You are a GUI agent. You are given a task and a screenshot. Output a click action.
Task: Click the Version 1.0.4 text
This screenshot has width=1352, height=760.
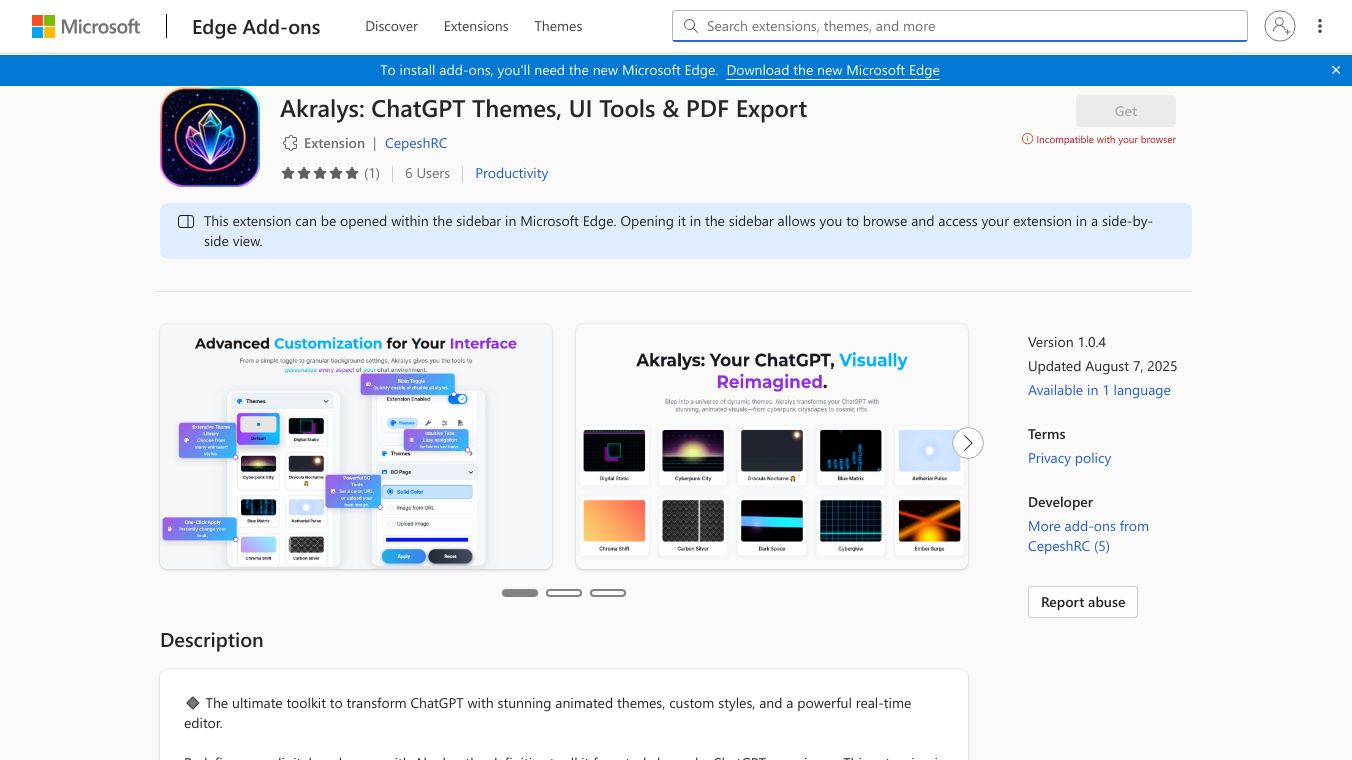point(1067,342)
